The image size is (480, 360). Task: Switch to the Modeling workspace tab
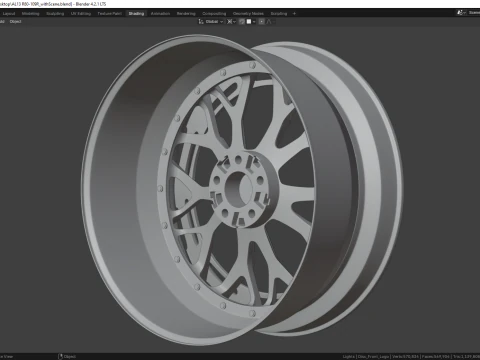(31, 14)
